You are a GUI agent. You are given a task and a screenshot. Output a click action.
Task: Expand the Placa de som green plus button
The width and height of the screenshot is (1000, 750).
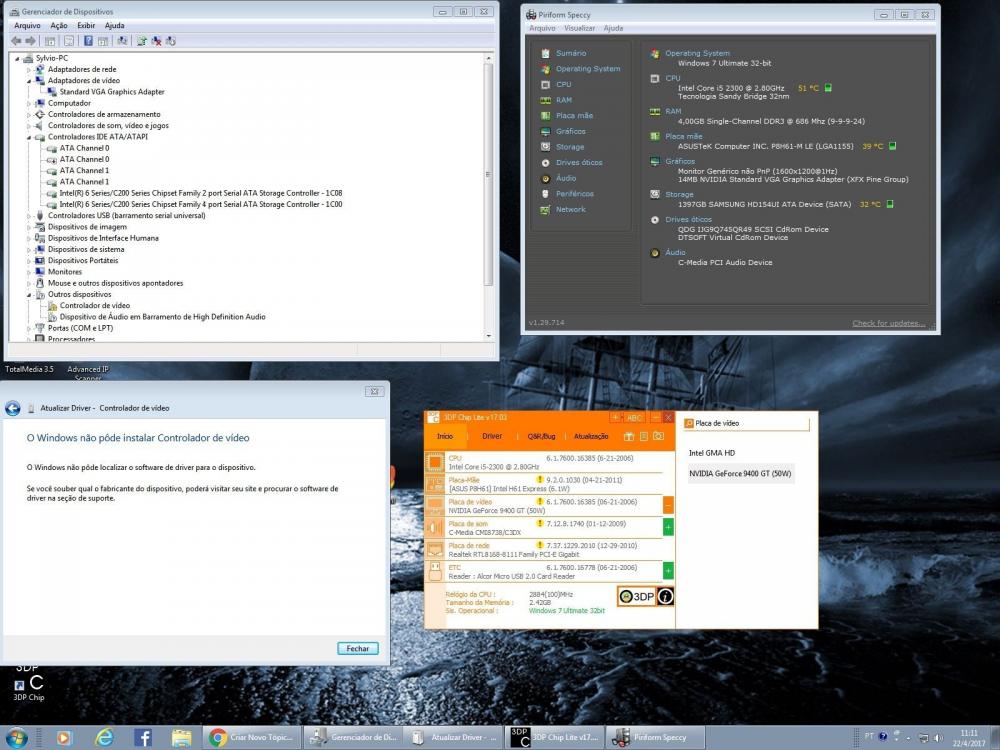pyautogui.click(x=668, y=527)
